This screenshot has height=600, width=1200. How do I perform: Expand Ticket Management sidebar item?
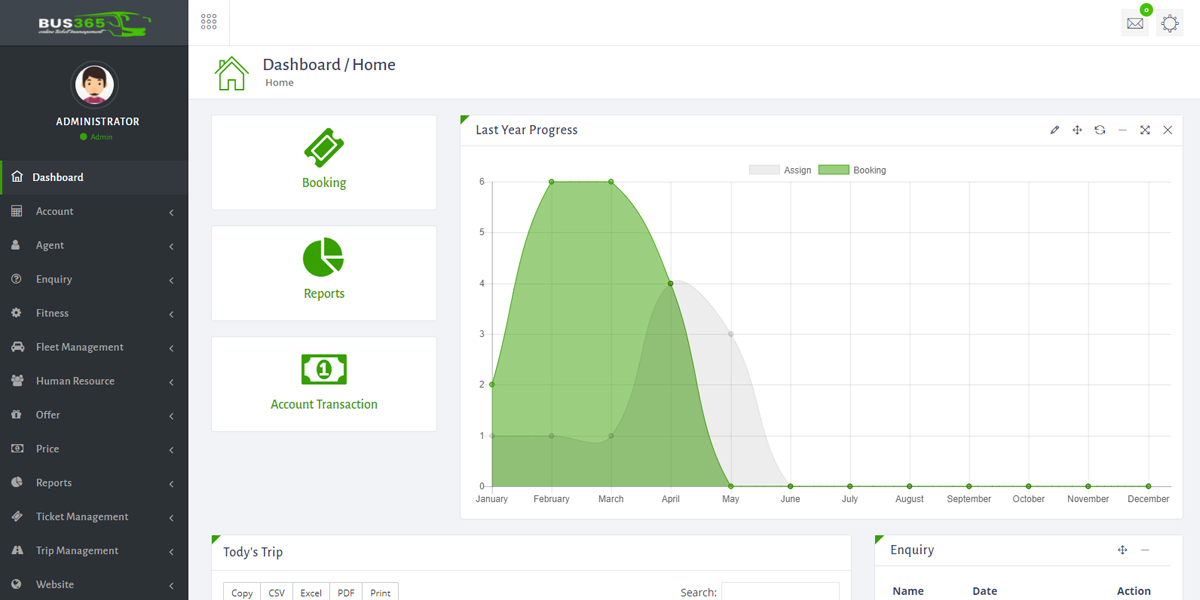pos(93,517)
